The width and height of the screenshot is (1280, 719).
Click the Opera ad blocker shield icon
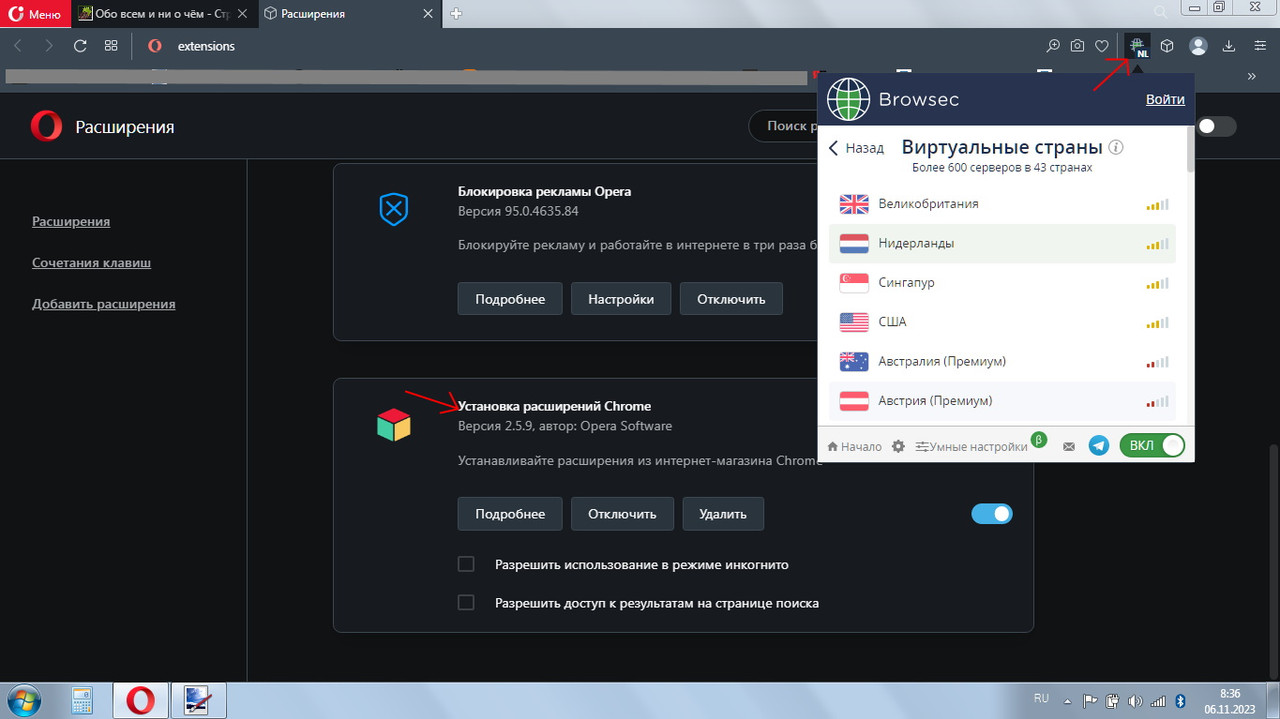(x=394, y=209)
